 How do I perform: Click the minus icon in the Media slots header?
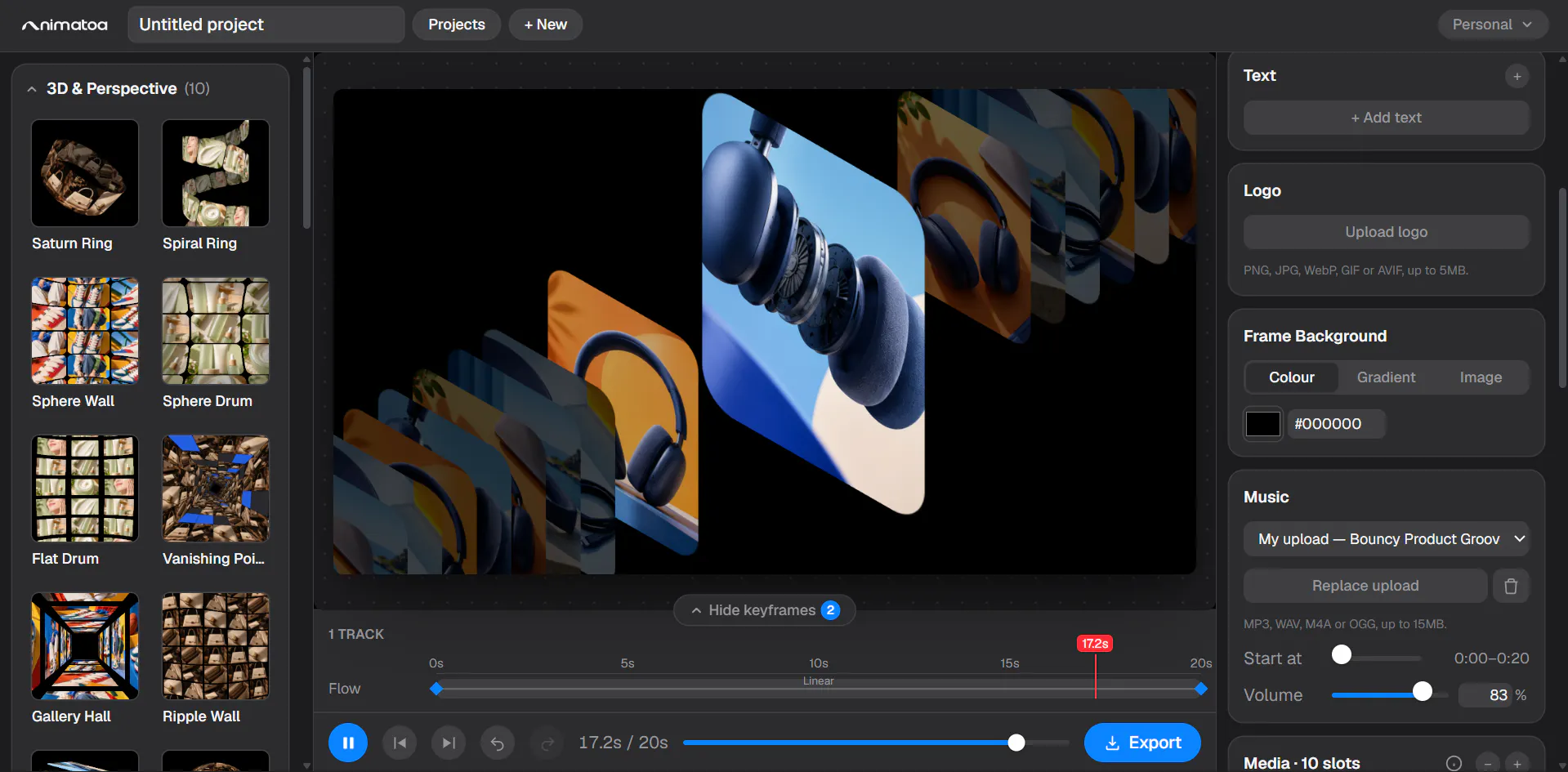click(x=1488, y=764)
